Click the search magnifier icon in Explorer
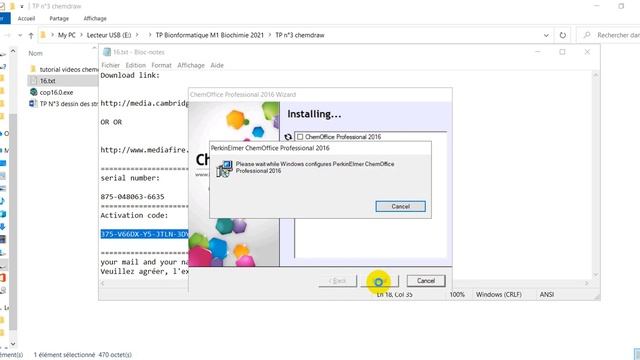This screenshot has width=640, height=360. pyautogui.click(x=587, y=35)
